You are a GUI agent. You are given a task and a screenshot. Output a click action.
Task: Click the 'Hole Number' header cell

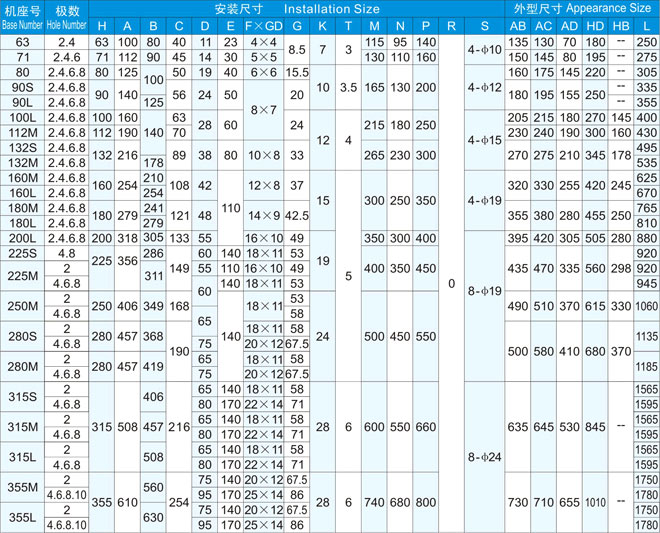[x=67, y=17]
